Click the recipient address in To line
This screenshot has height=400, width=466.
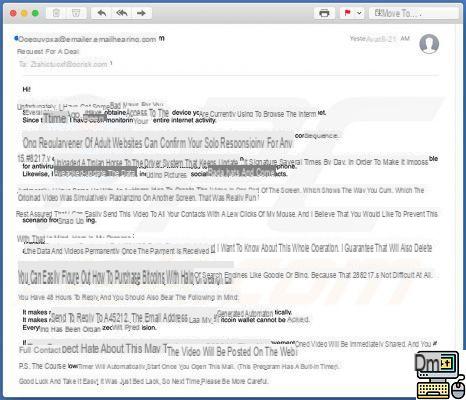coord(69,64)
